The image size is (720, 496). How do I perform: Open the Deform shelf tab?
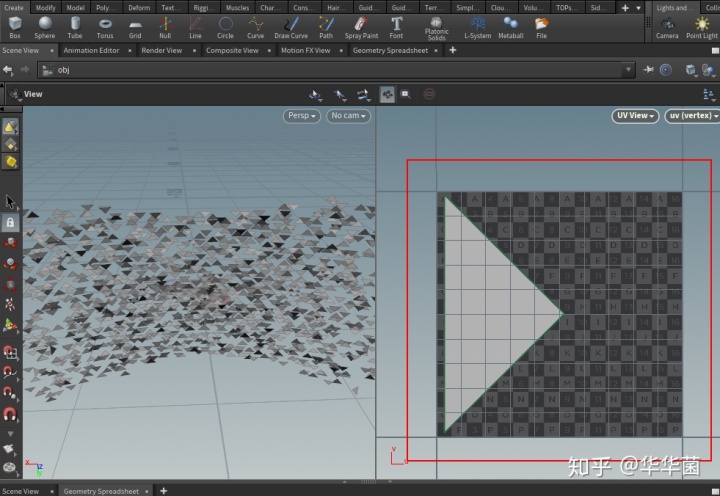(138, 7)
